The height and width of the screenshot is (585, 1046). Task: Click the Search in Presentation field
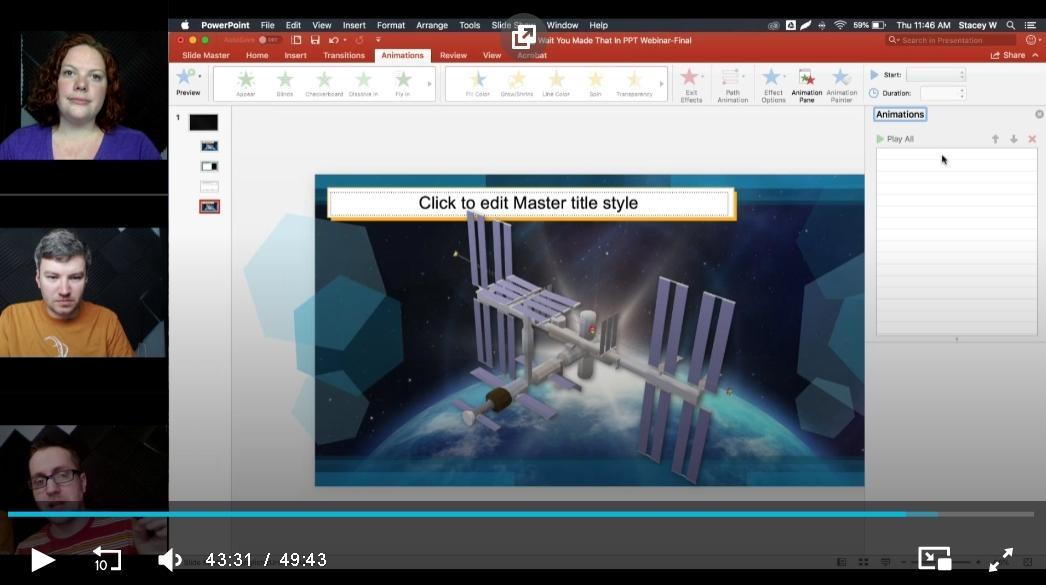pos(951,40)
